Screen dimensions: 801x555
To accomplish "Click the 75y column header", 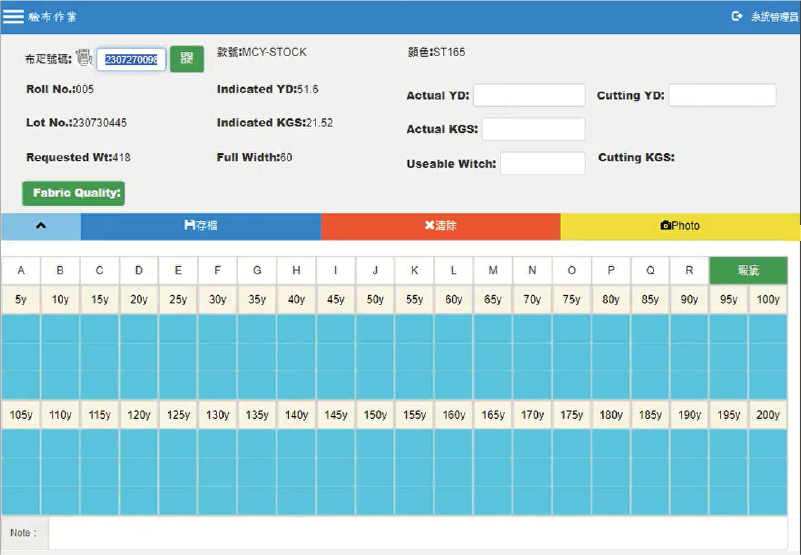I will click(x=572, y=299).
